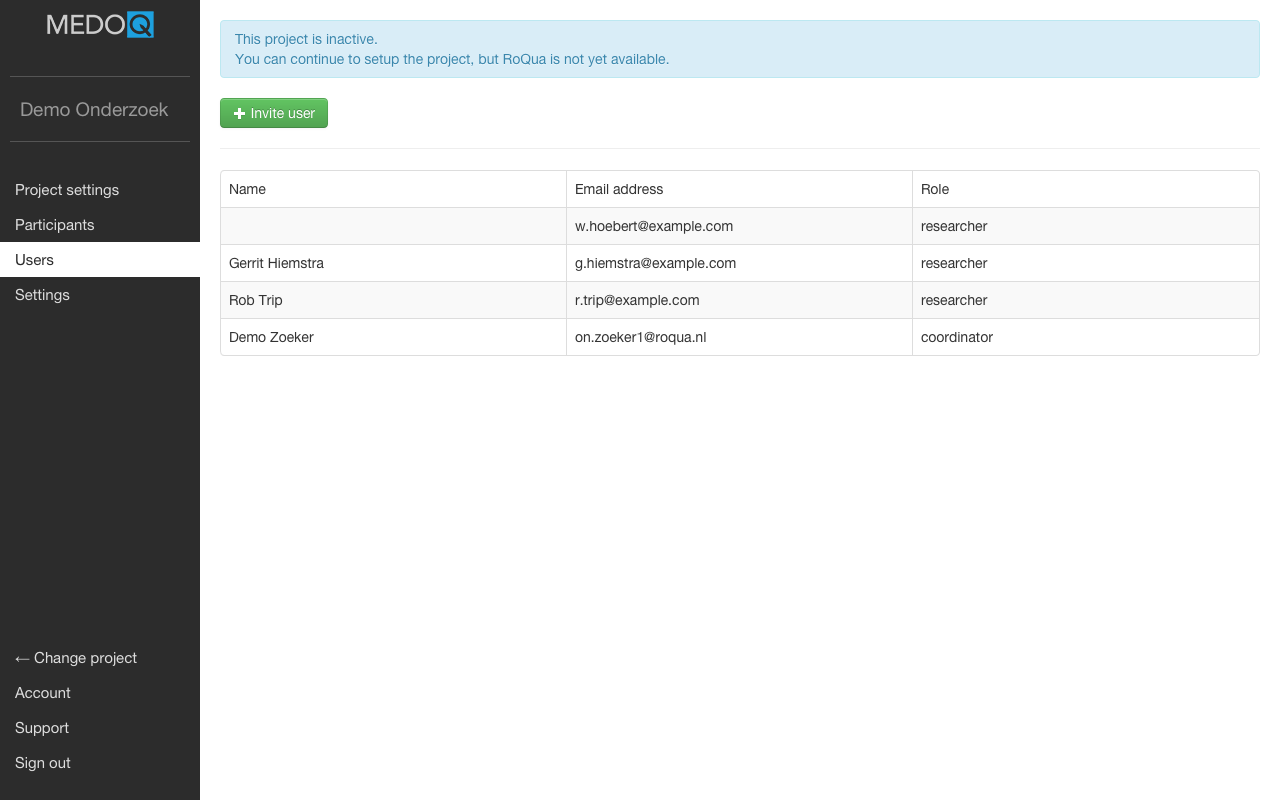The height and width of the screenshot is (800, 1280).
Task: Select the Gerrit Hiemstra name cell
Action: point(276,263)
